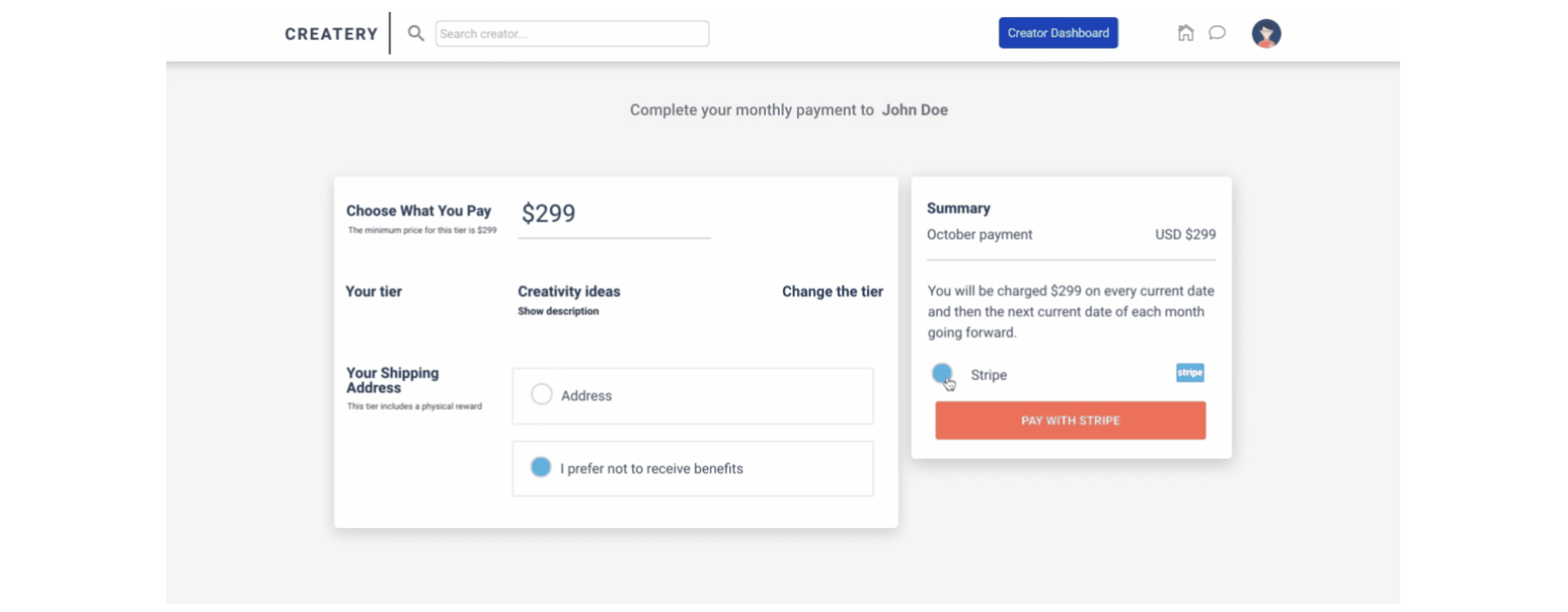Open the Creator Dashboard
This screenshot has width=1568, height=612.
tap(1057, 33)
